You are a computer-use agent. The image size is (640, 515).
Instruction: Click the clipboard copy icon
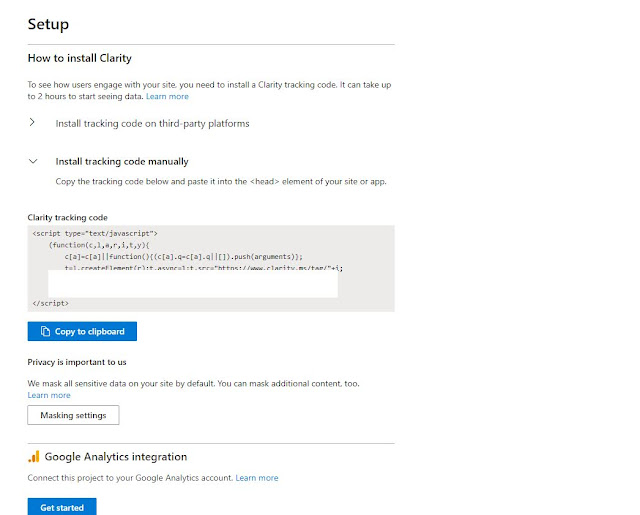pyautogui.click(x=45, y=331)
